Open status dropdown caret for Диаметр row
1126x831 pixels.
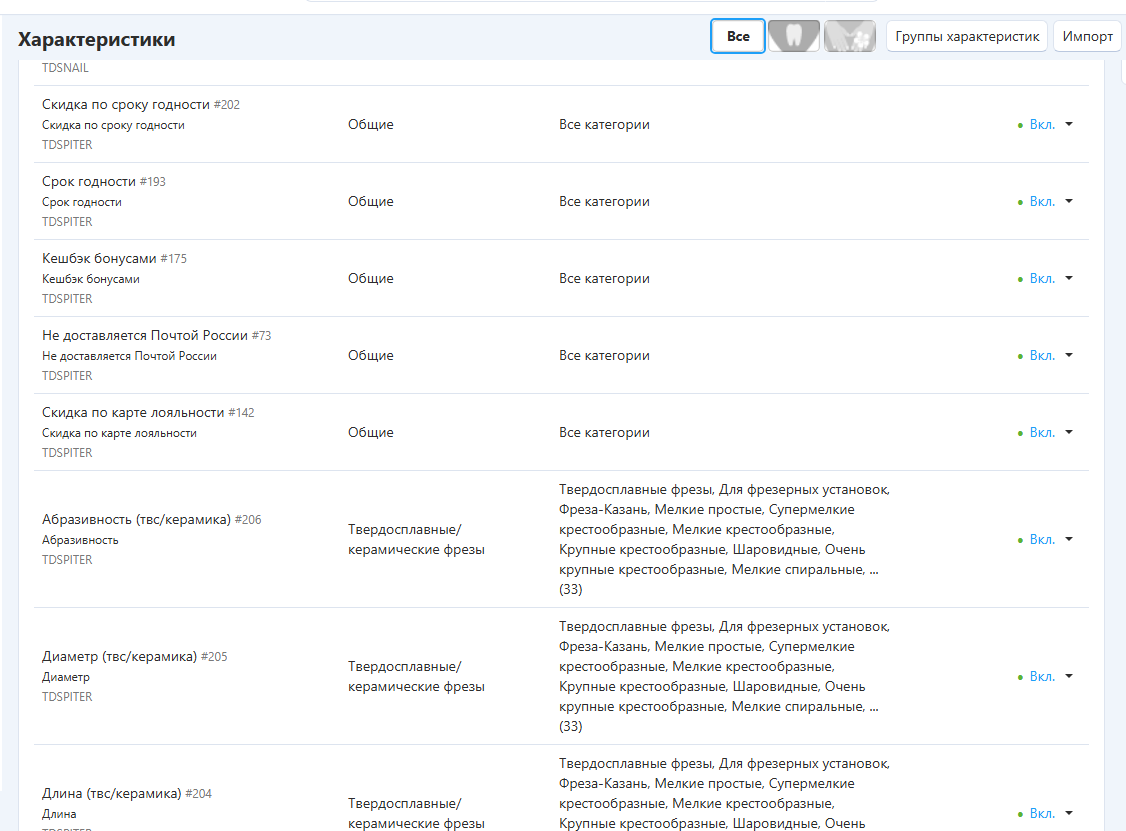1069,677
